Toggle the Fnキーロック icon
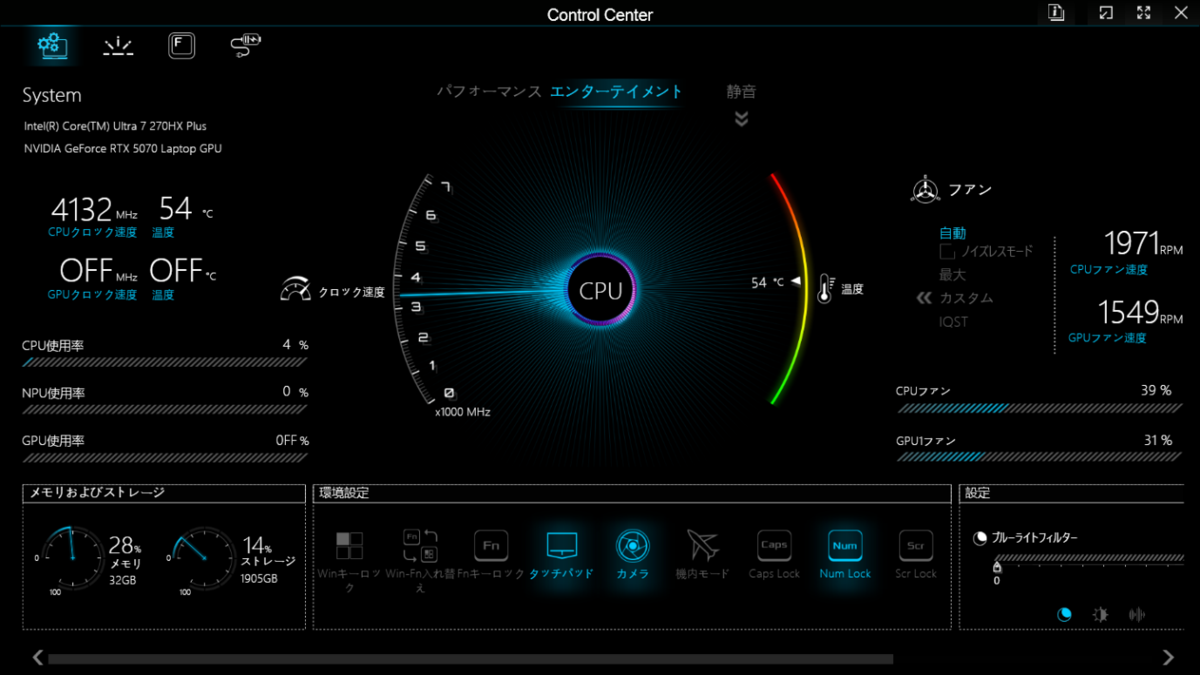1200x675 pixels. (x=491, y=546)
